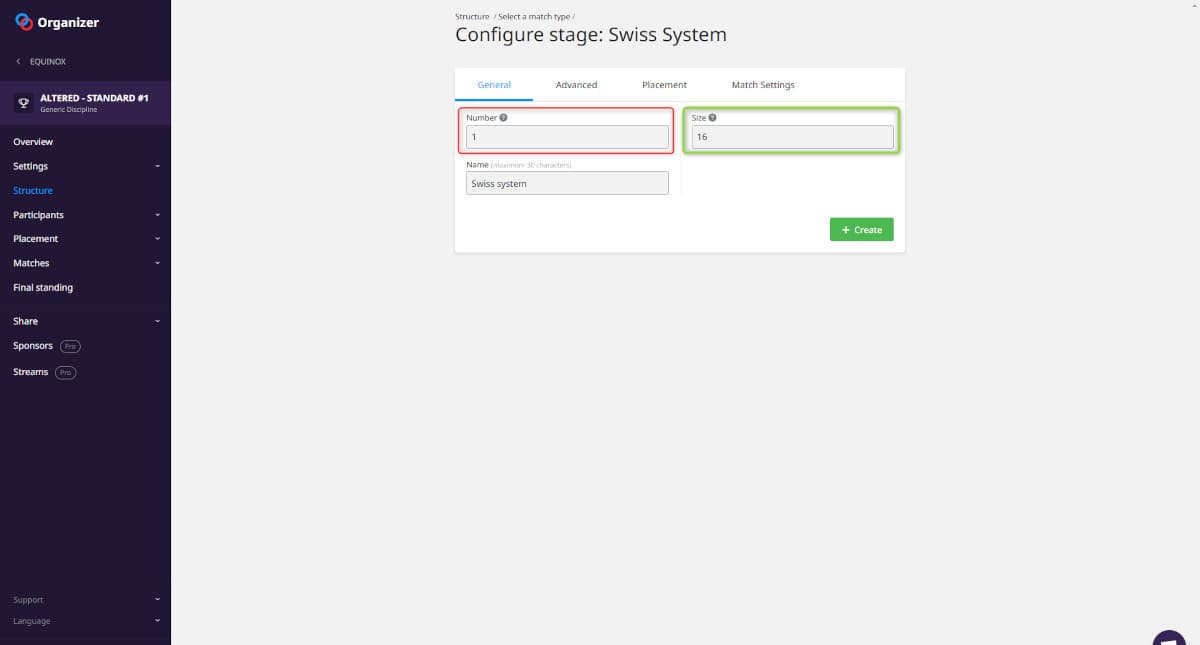Switch to the Placement tab

click(664, 85)
